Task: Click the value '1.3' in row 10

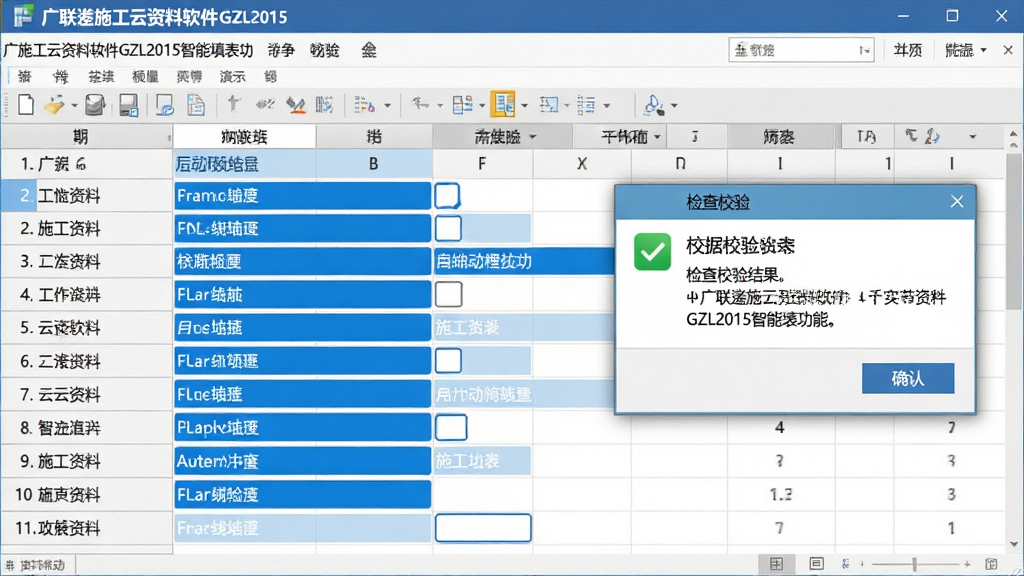Action: 780,494
